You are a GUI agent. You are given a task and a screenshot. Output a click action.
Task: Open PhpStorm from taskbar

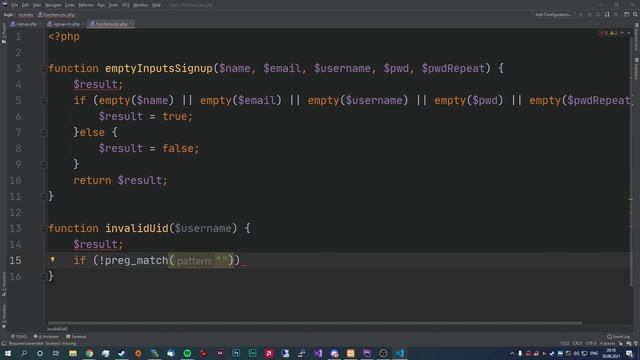pyautogui.click(x=367, y=353)
